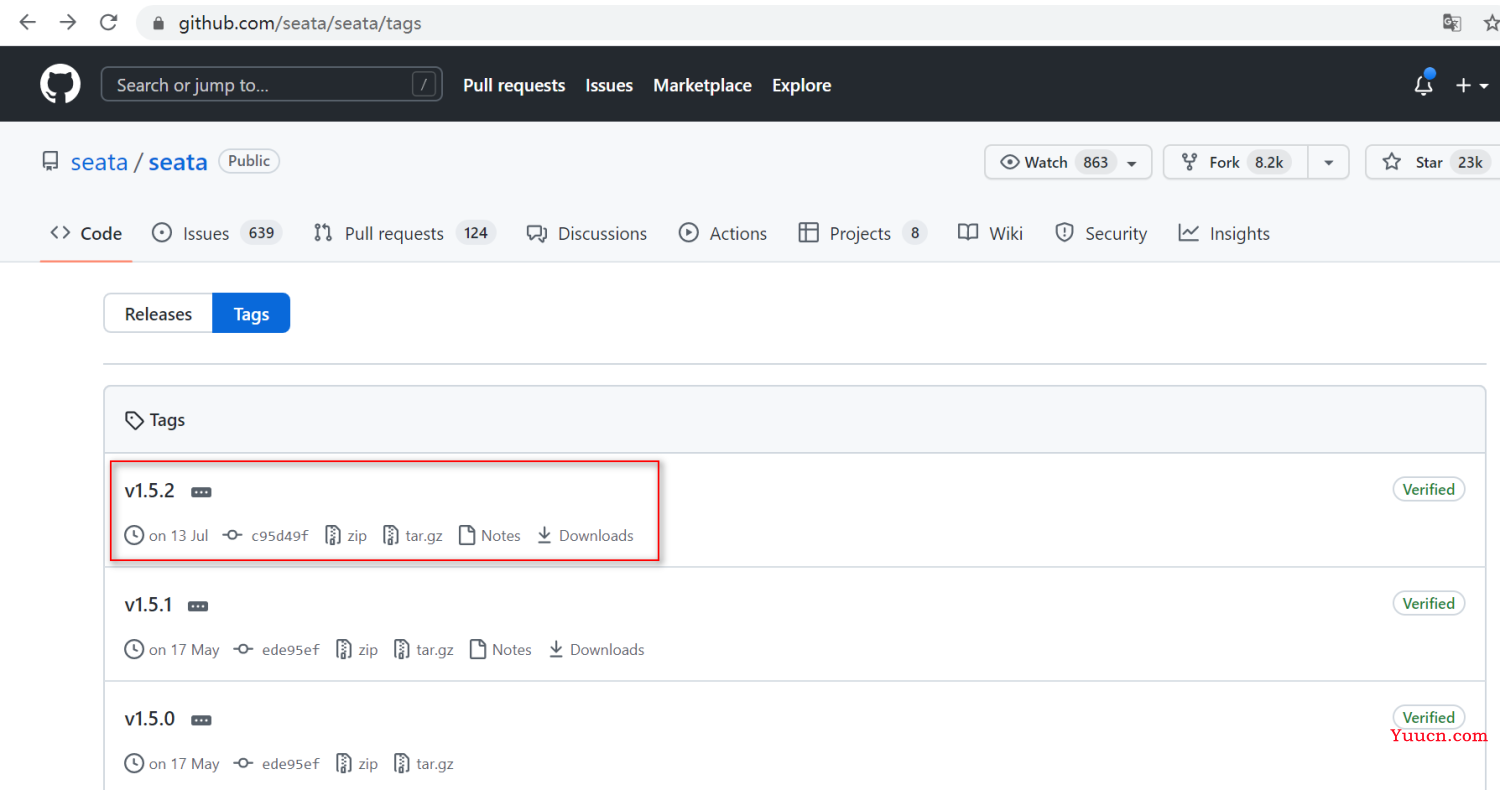Open the v1.5.2 Notes

[x=490, y=536]
